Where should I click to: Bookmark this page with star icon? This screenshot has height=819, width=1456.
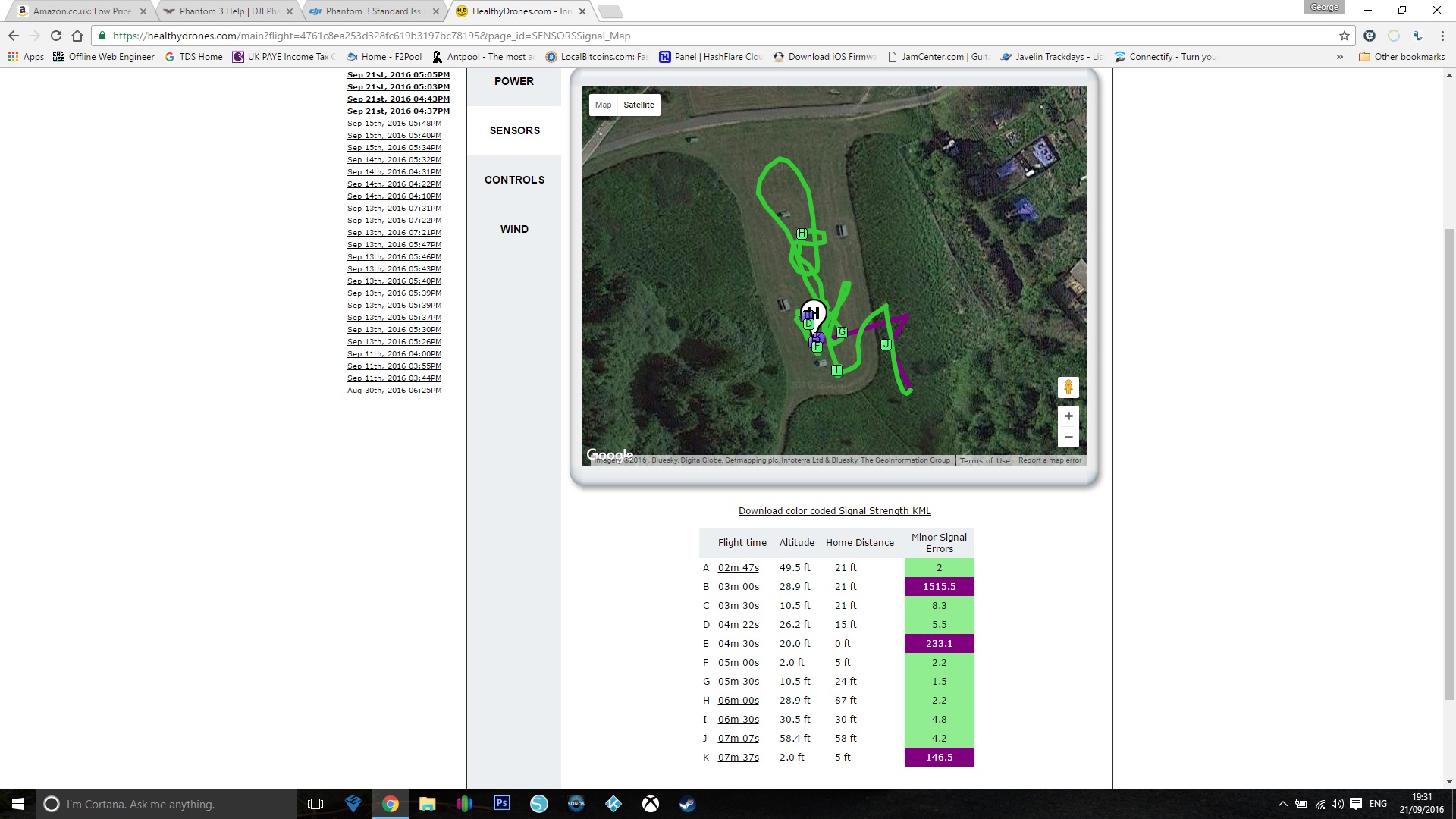(1344, 36)
